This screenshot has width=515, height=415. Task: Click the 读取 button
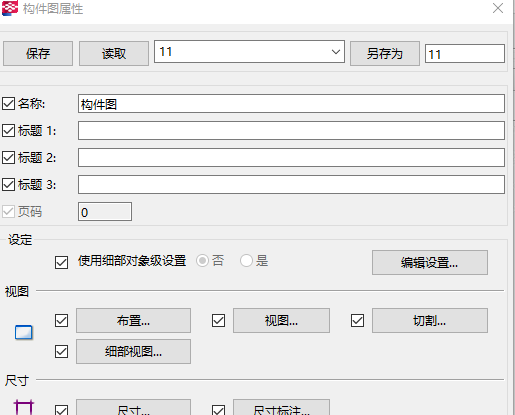tap(114, 53)
